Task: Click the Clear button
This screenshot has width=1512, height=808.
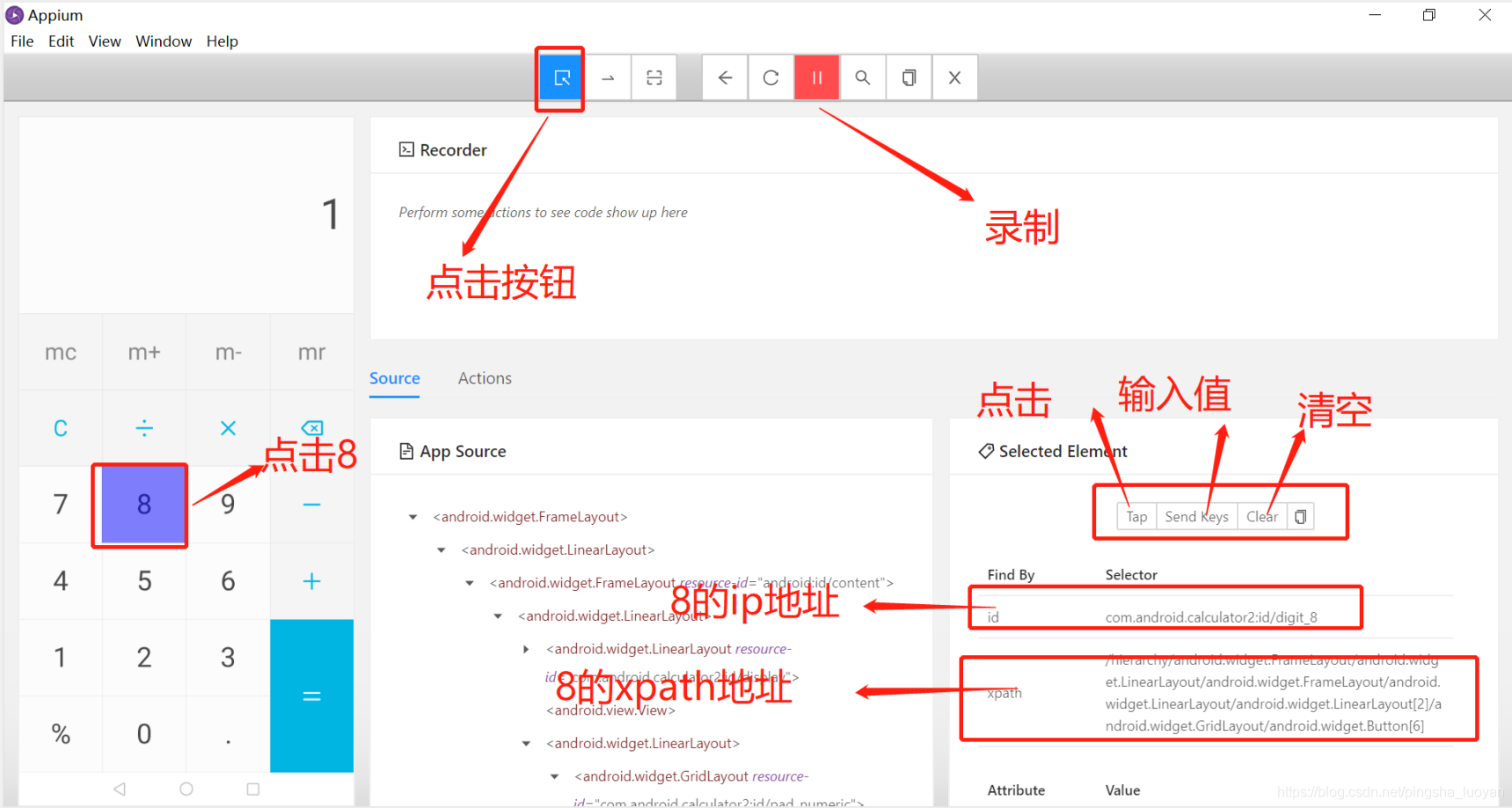Action: pos(1262,516)
